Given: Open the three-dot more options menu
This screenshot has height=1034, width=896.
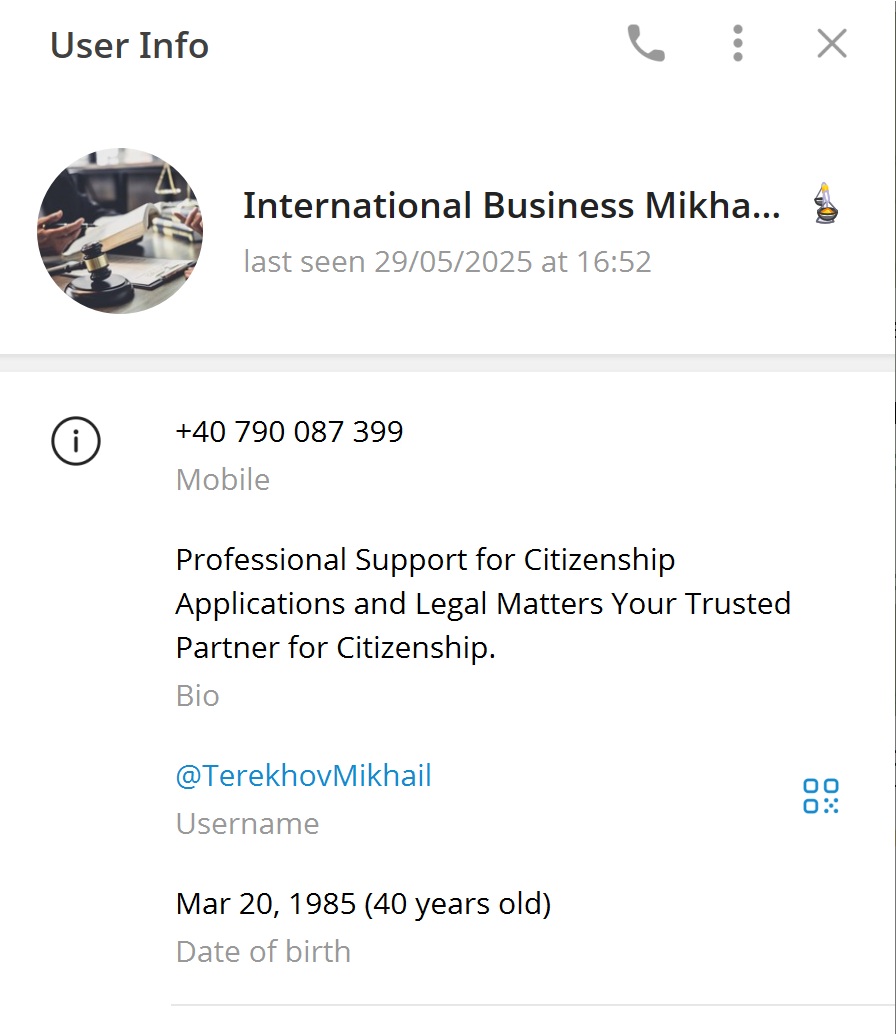Looking at the screenshot, I should [737, 44].
